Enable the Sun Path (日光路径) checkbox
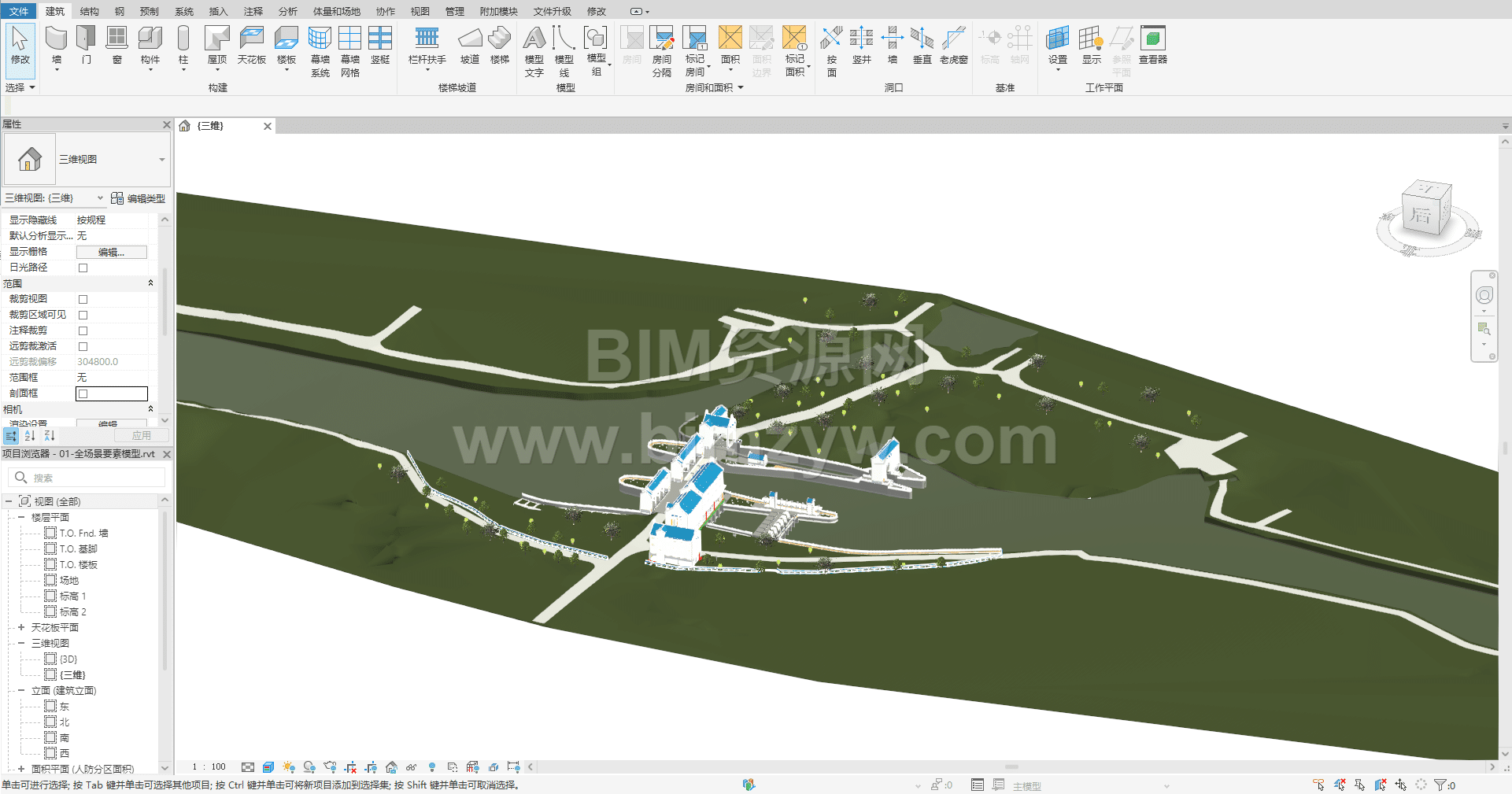 (83, 268)
